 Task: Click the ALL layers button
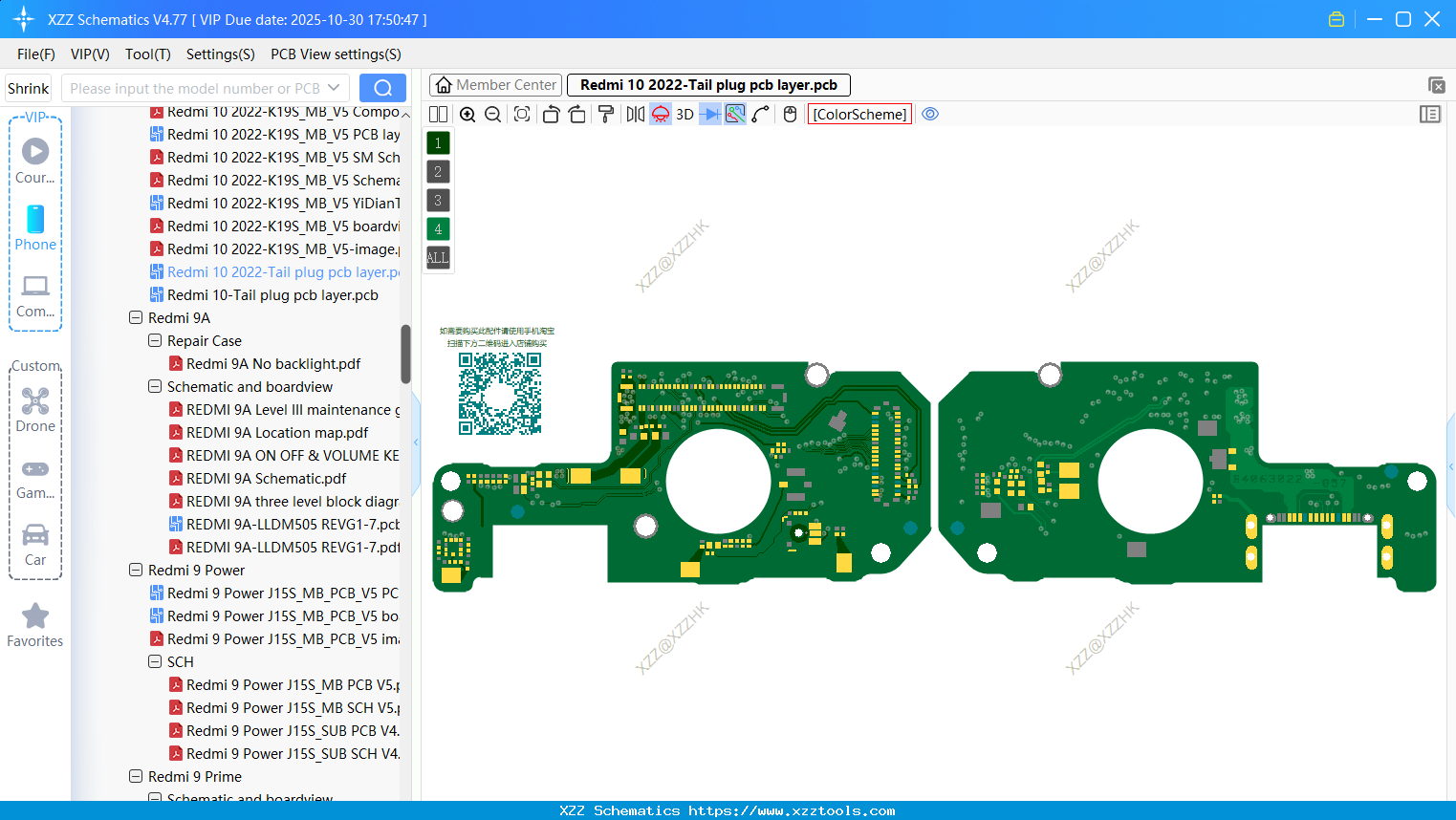(x=437, y=258)
